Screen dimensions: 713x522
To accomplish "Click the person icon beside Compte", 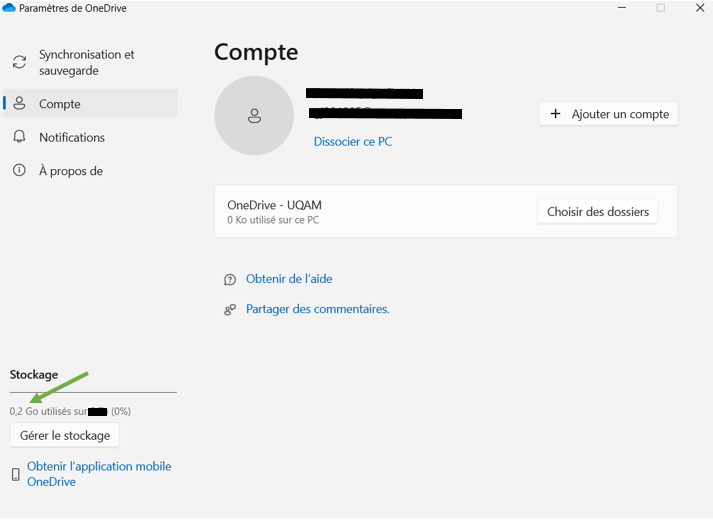I will 19,103.
